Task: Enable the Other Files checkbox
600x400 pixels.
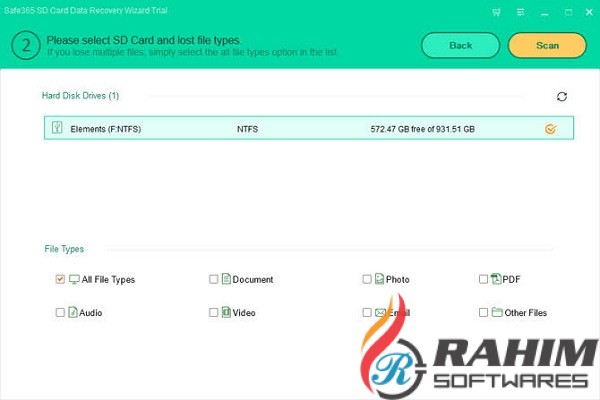Action: click(483, 312)
